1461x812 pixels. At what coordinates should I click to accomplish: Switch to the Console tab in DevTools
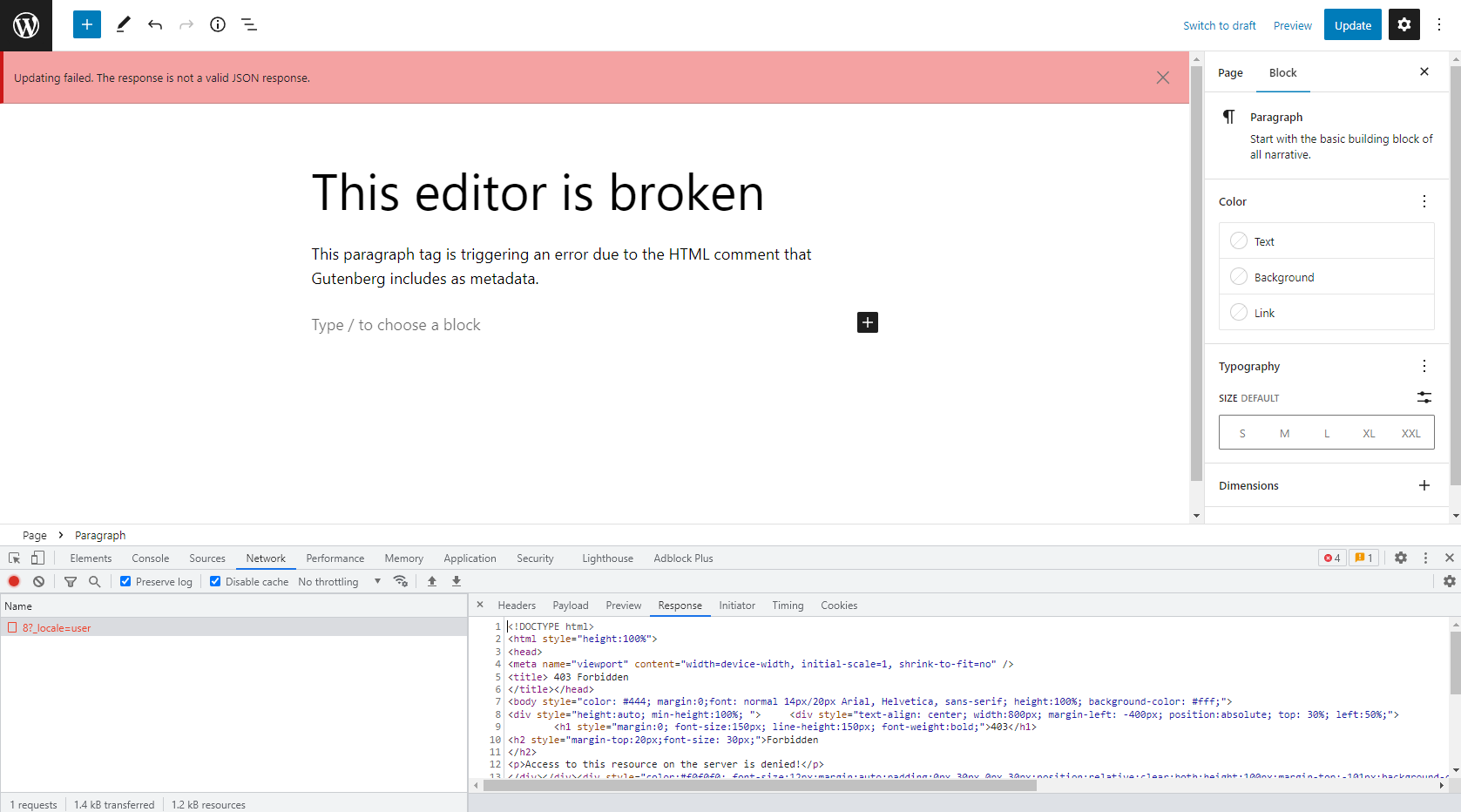(x=150, y=558)
